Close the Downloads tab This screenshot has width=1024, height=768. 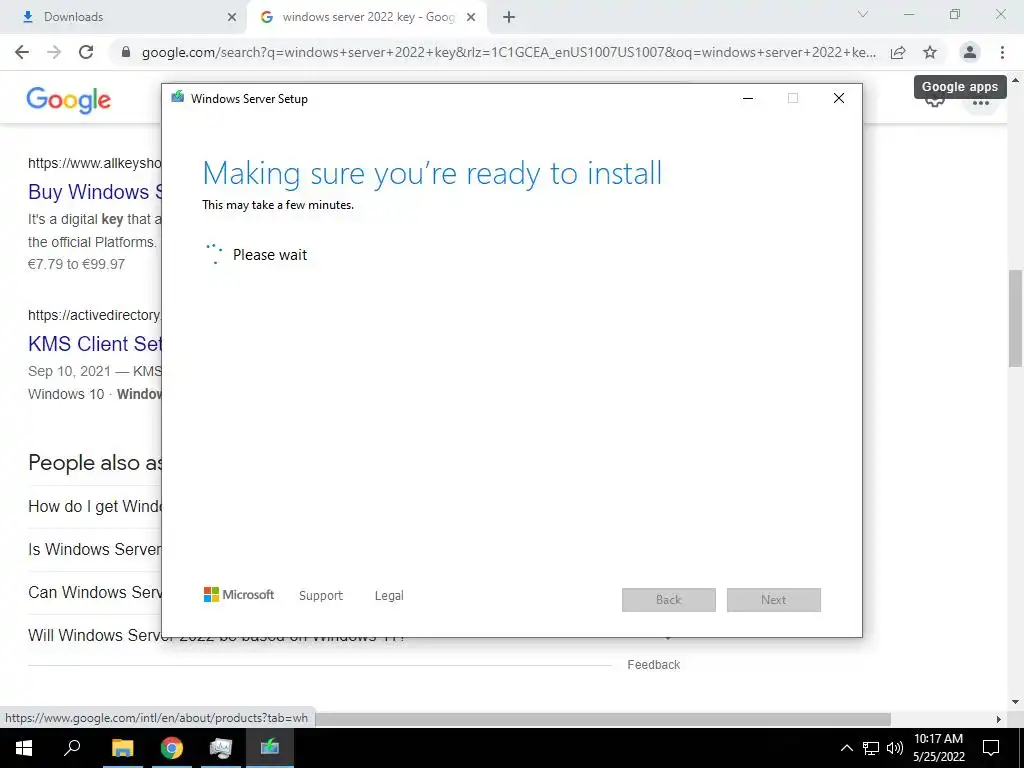coord(232,17)
